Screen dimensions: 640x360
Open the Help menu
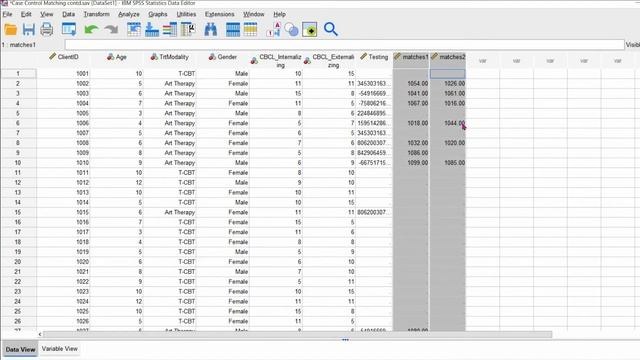pos(279,14)
